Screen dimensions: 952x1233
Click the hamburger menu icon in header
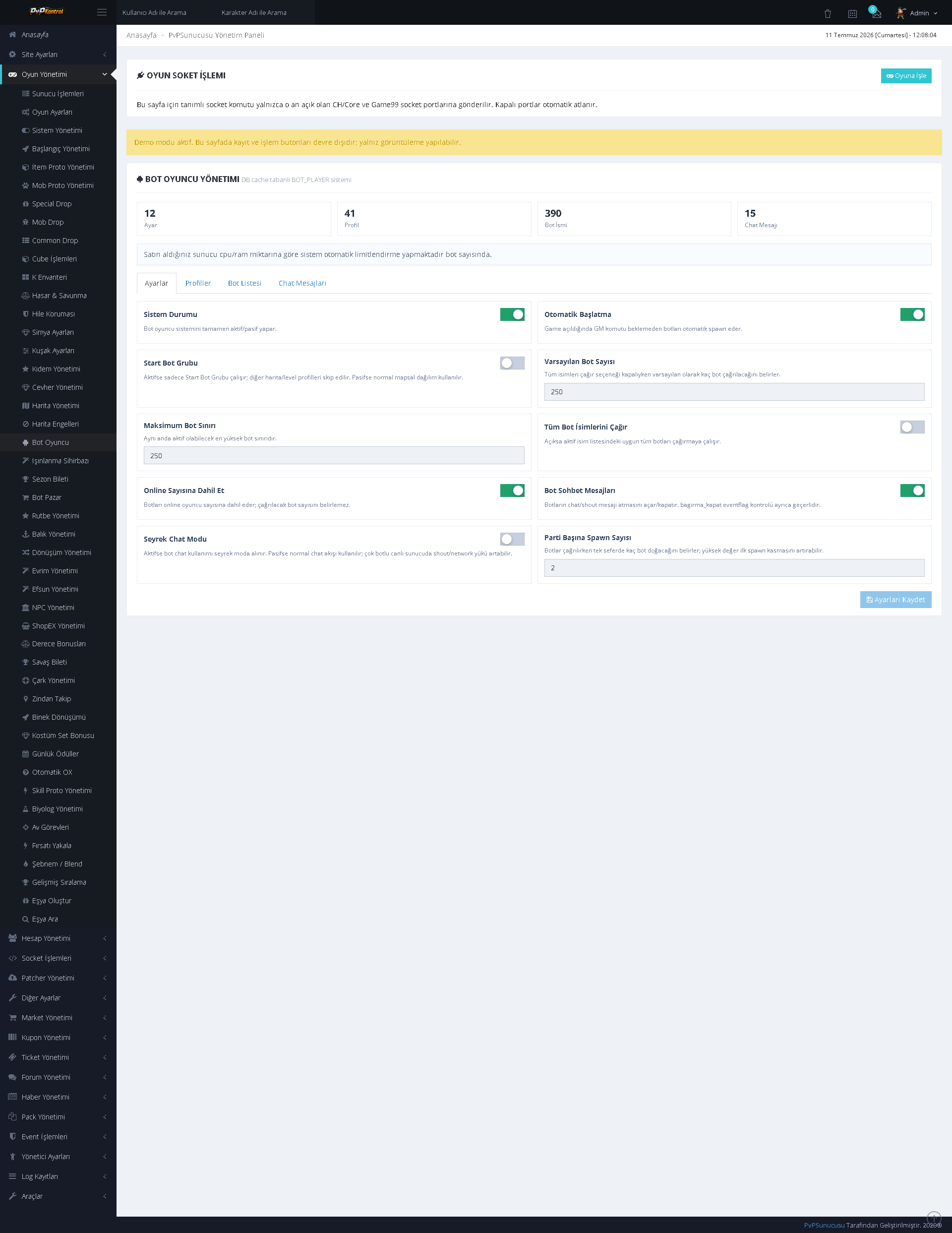point(102,12)
